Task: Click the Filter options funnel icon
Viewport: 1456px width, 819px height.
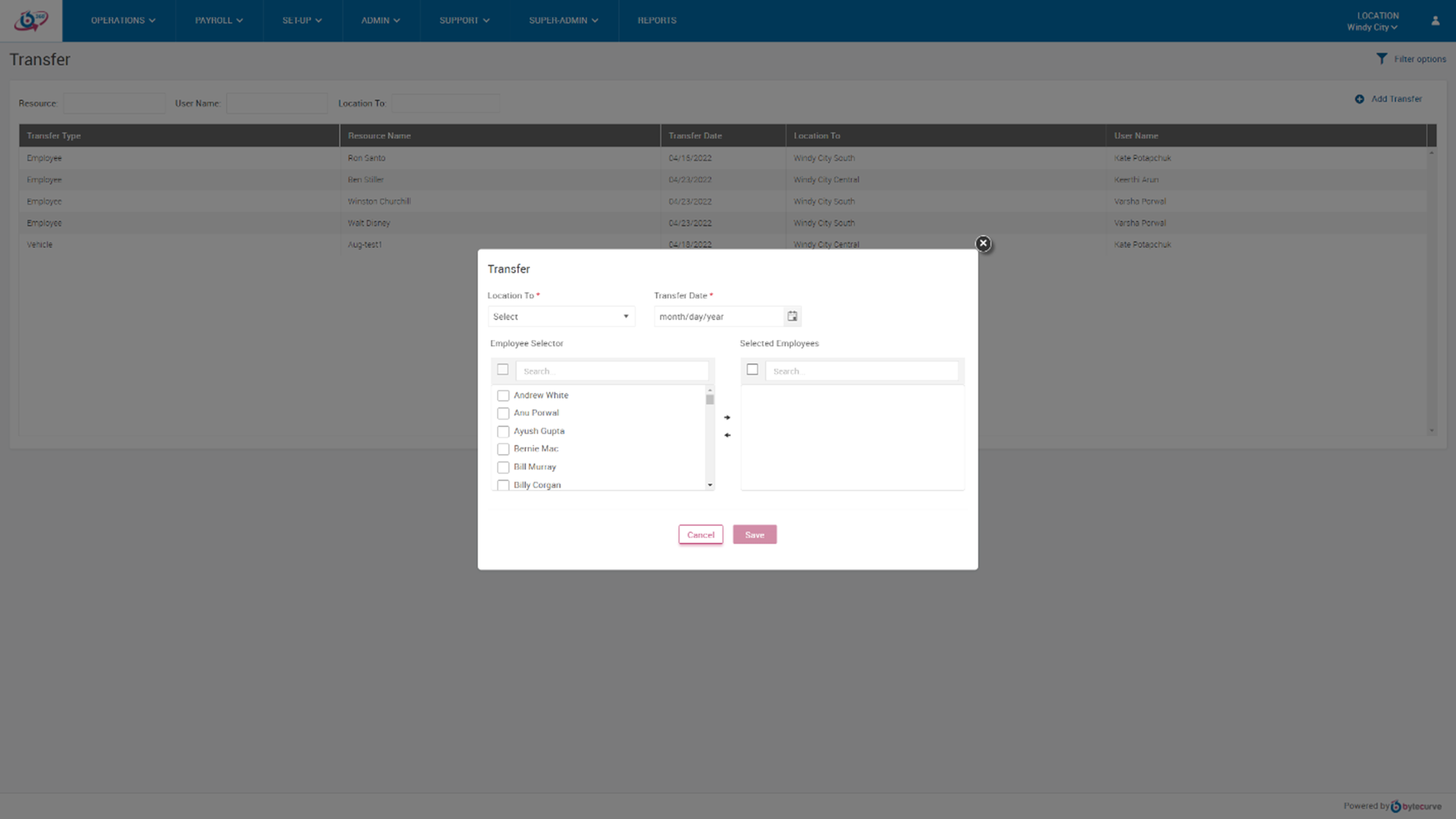Action: pyautogui.click(x=1381, y=59)
